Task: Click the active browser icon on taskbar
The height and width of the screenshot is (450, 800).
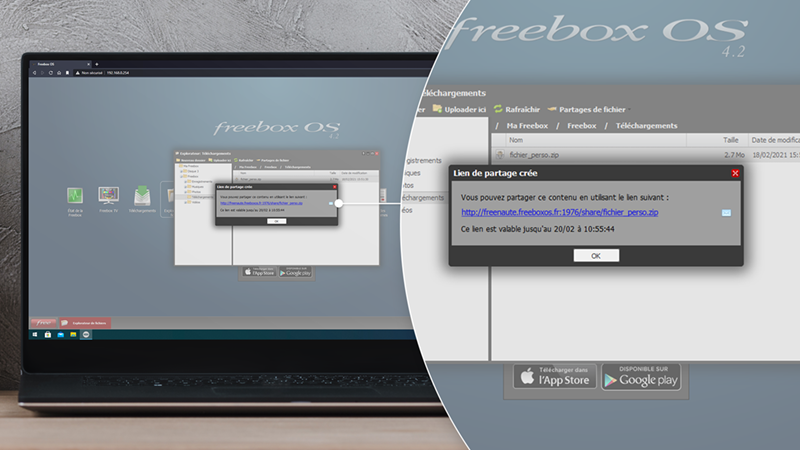Action: pyautogui.click(x=86, y=335)
